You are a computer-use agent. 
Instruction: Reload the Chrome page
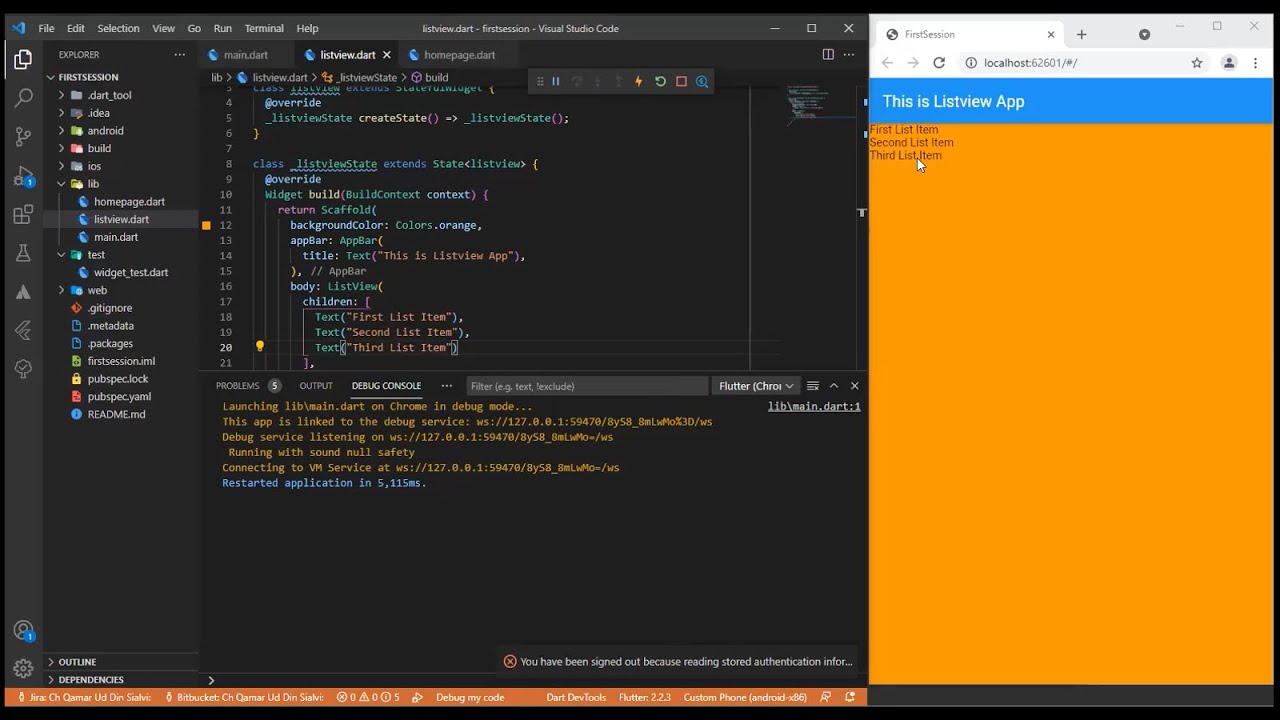point(939,63)
